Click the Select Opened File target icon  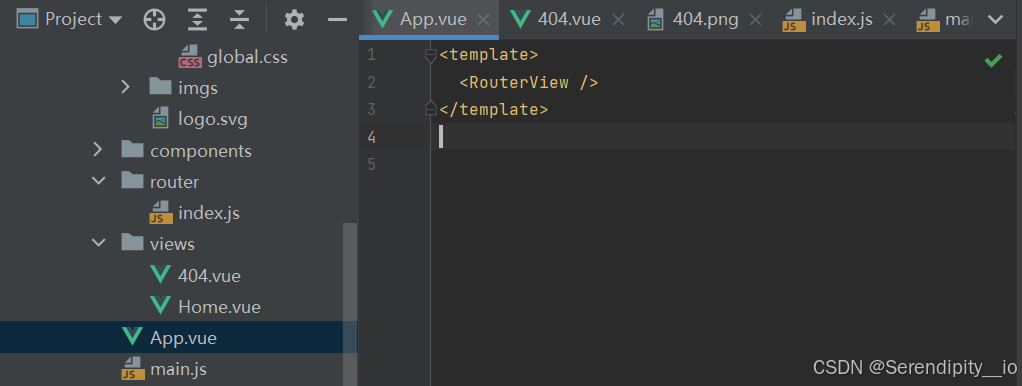(x=154, y=20)
